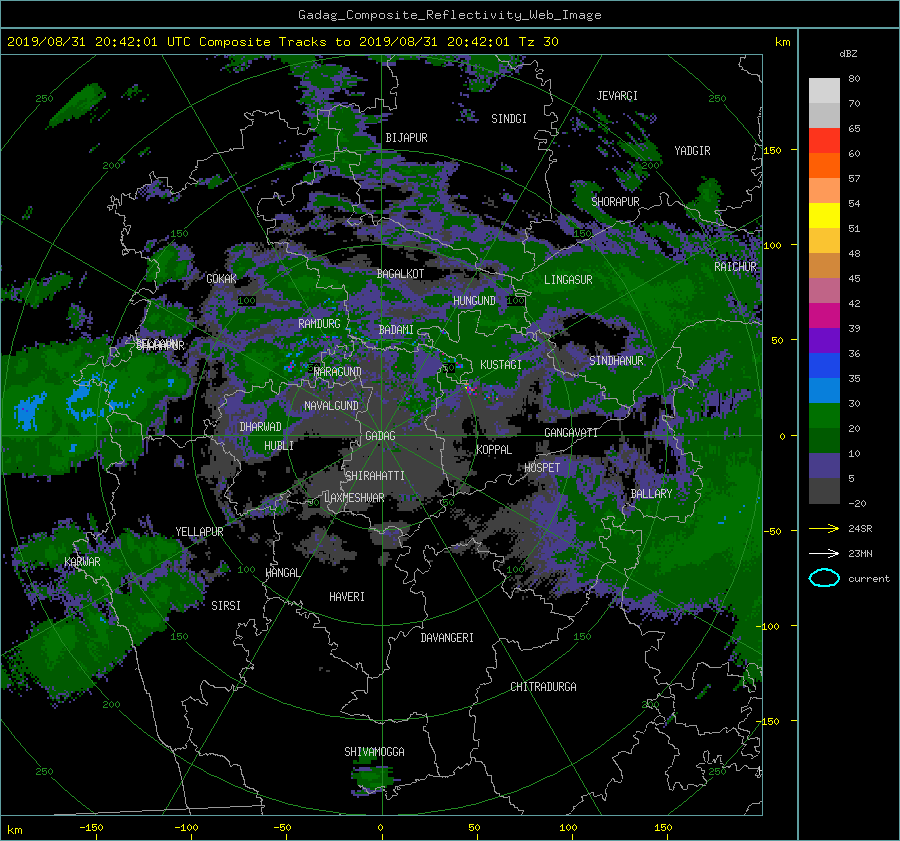Click the cyan 'current' ellipse legend symbol
The image size is (900, 841).
824,578
